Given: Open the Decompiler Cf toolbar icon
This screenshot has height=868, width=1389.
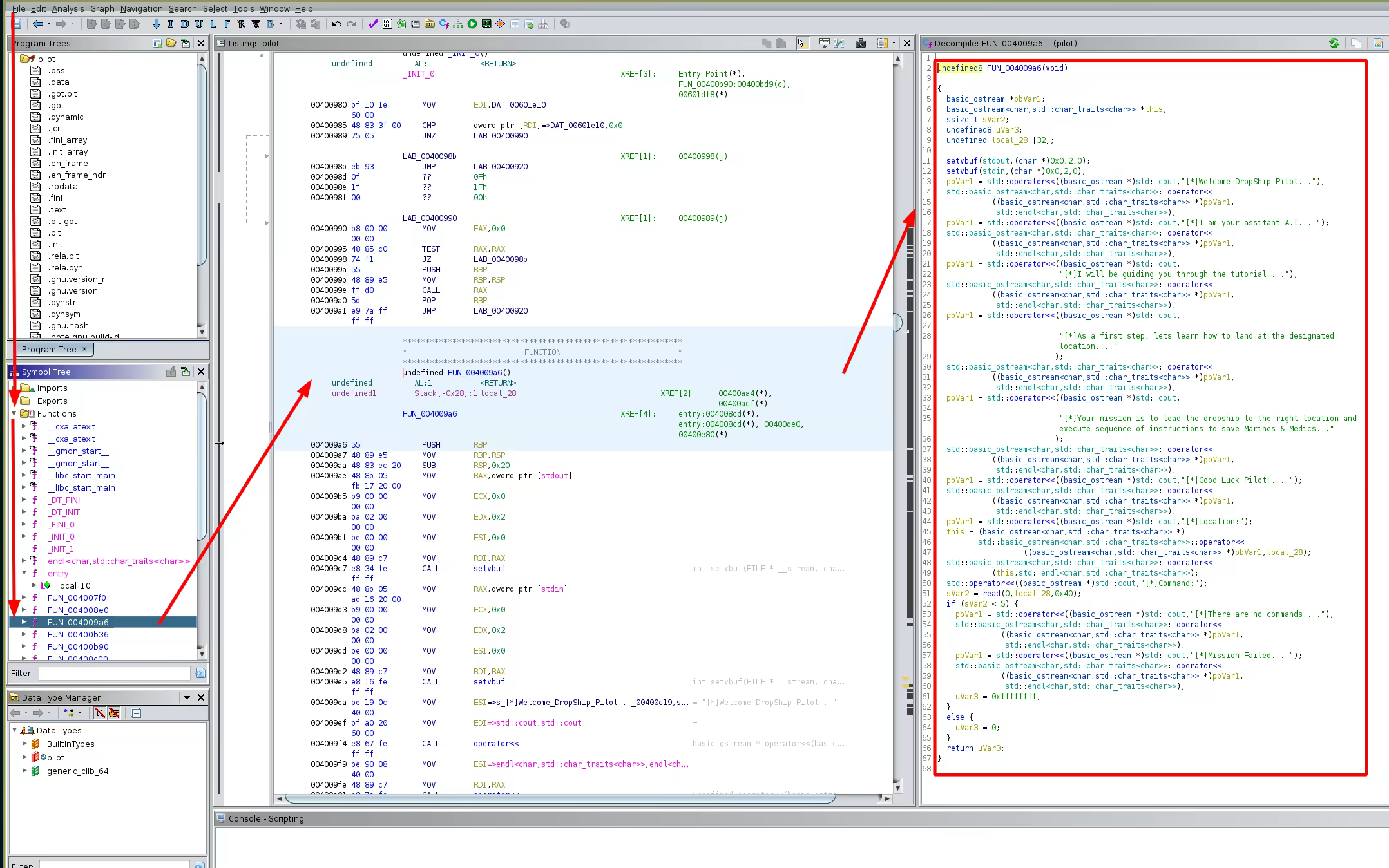Looking at the screenshot, I should tap(444, 24).
